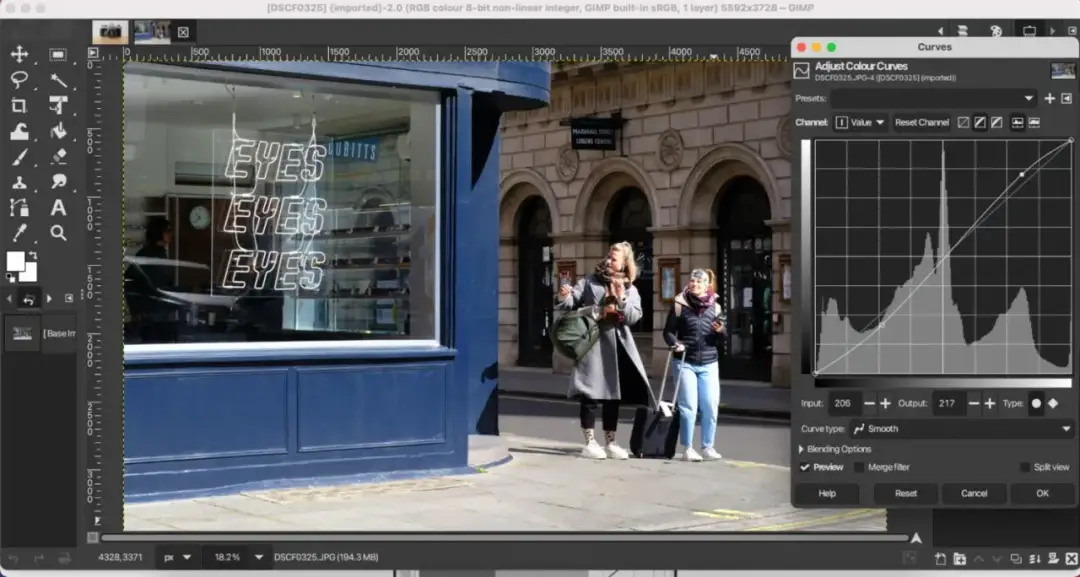This screenshot has height=577, width=1080.
Task: Select the Move tool in the toolbox
Action: click(x=19, y=54)
